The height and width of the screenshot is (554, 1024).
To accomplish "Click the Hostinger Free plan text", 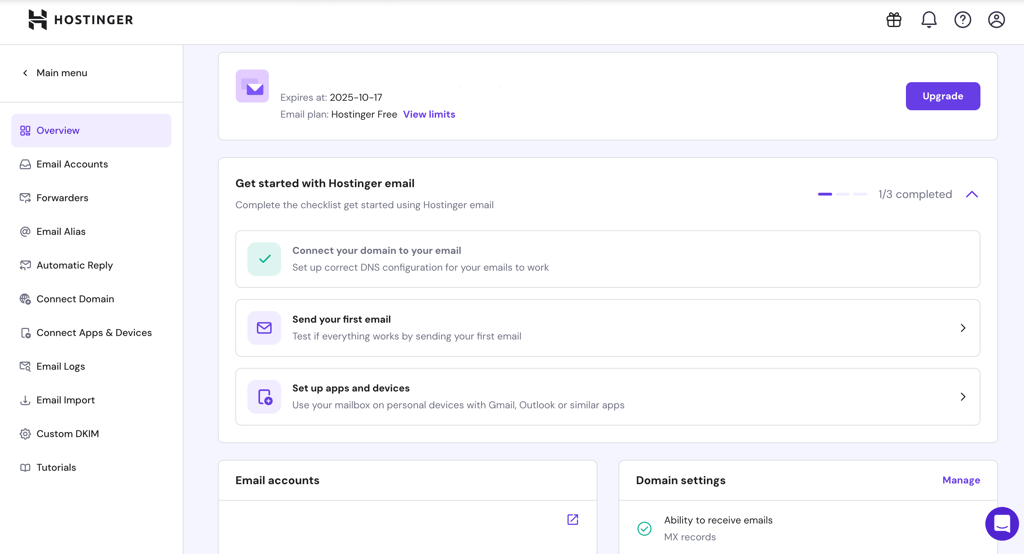I will pyautogui.click(x=364, y=114).
